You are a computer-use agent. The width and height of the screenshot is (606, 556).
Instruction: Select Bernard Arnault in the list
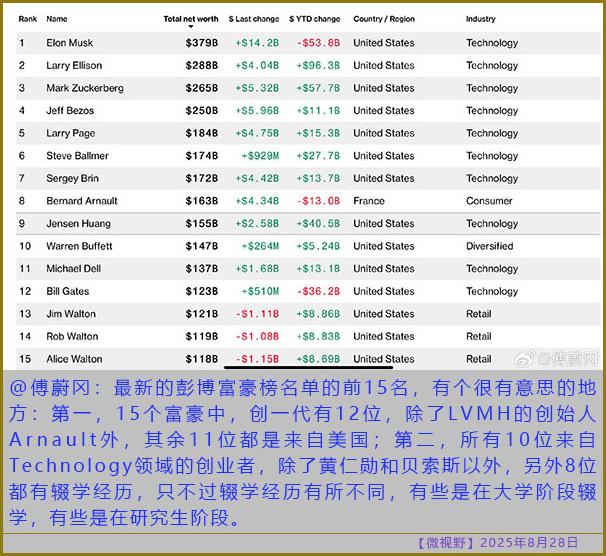(x=81, y=201)
